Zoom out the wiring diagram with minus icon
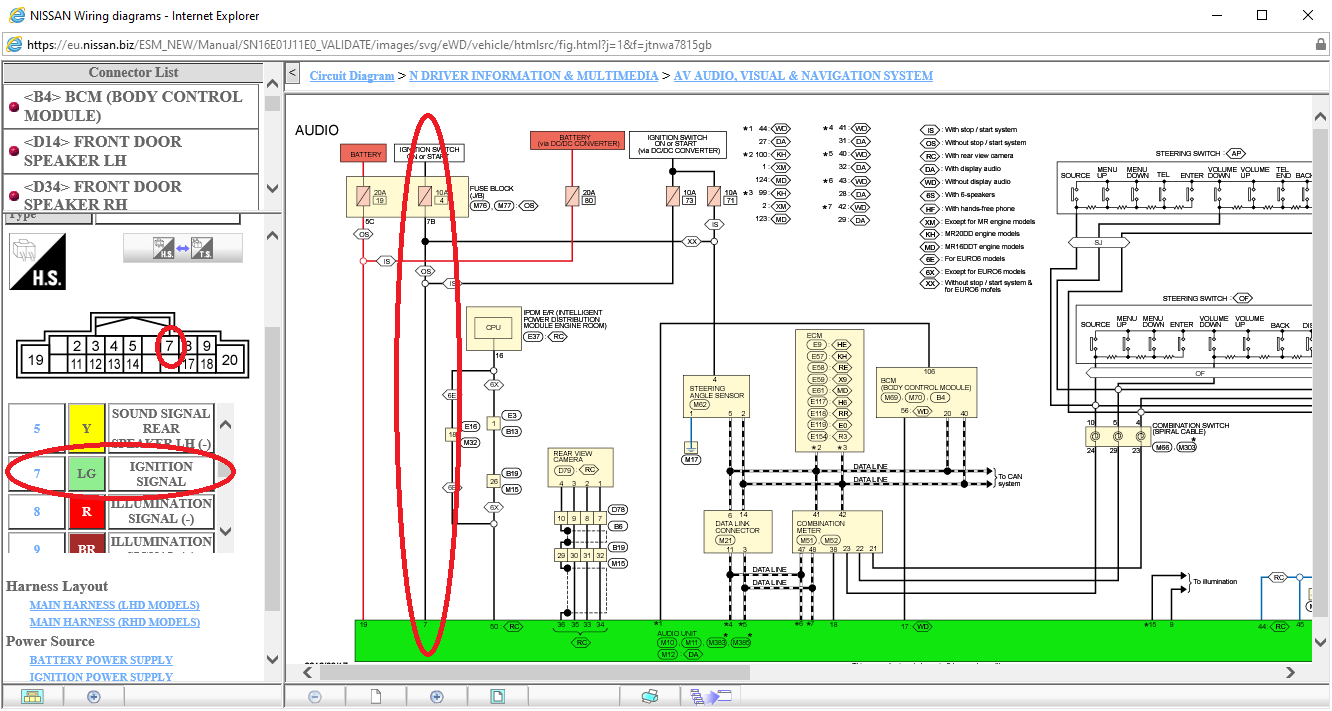 314,696
